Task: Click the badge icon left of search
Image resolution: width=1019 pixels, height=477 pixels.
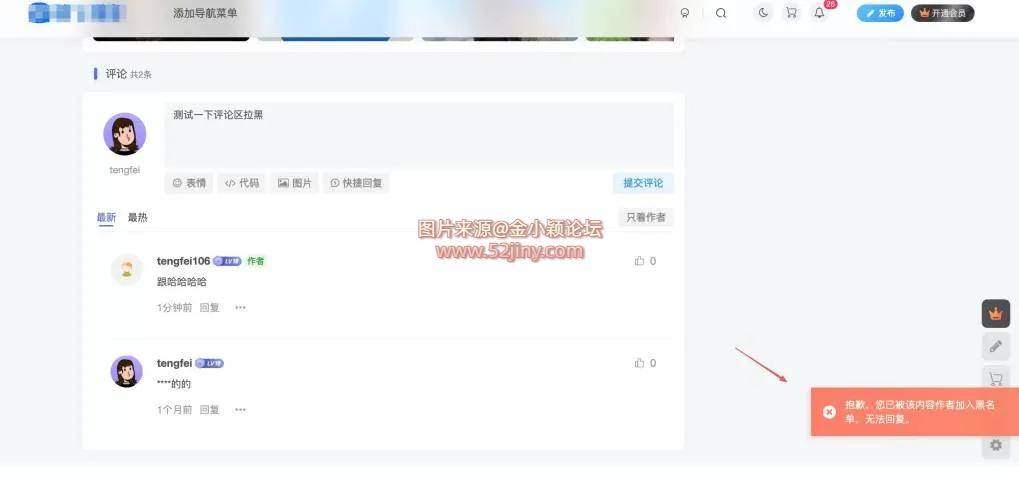Action: (x=684, y=13)
